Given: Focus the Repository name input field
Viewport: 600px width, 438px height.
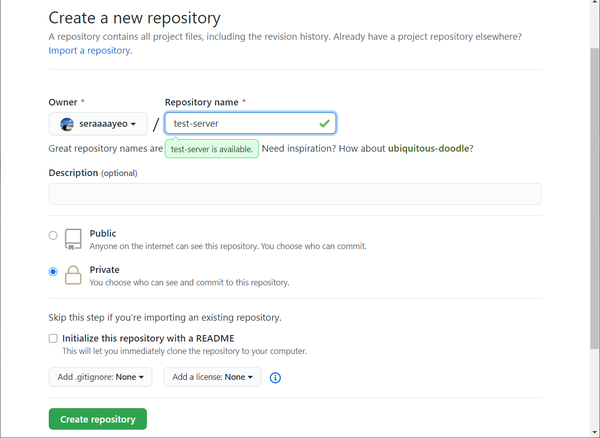Looking at the screenshot, I should pyautogui.click(x=250, y=123).
